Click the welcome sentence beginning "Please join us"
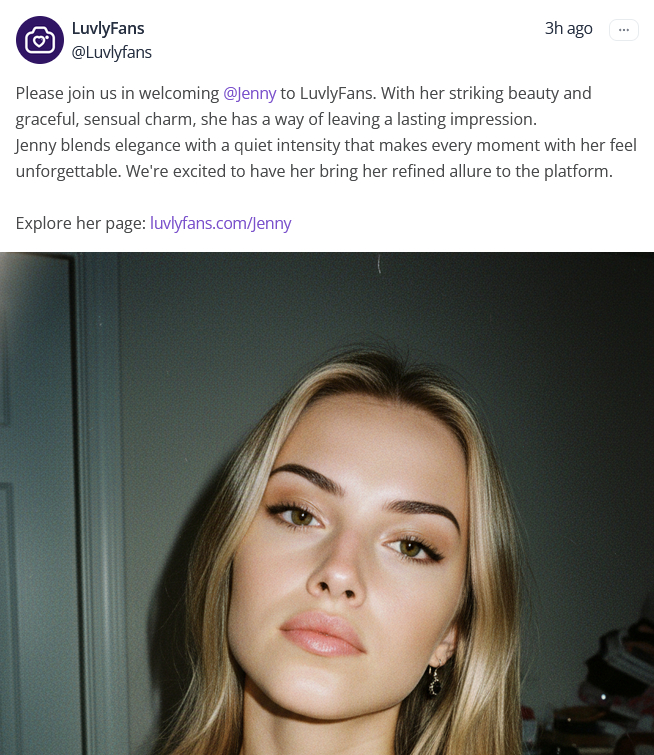Image resolution: width=654 pixels, height=755 pixels. click(x=303, y=106)
